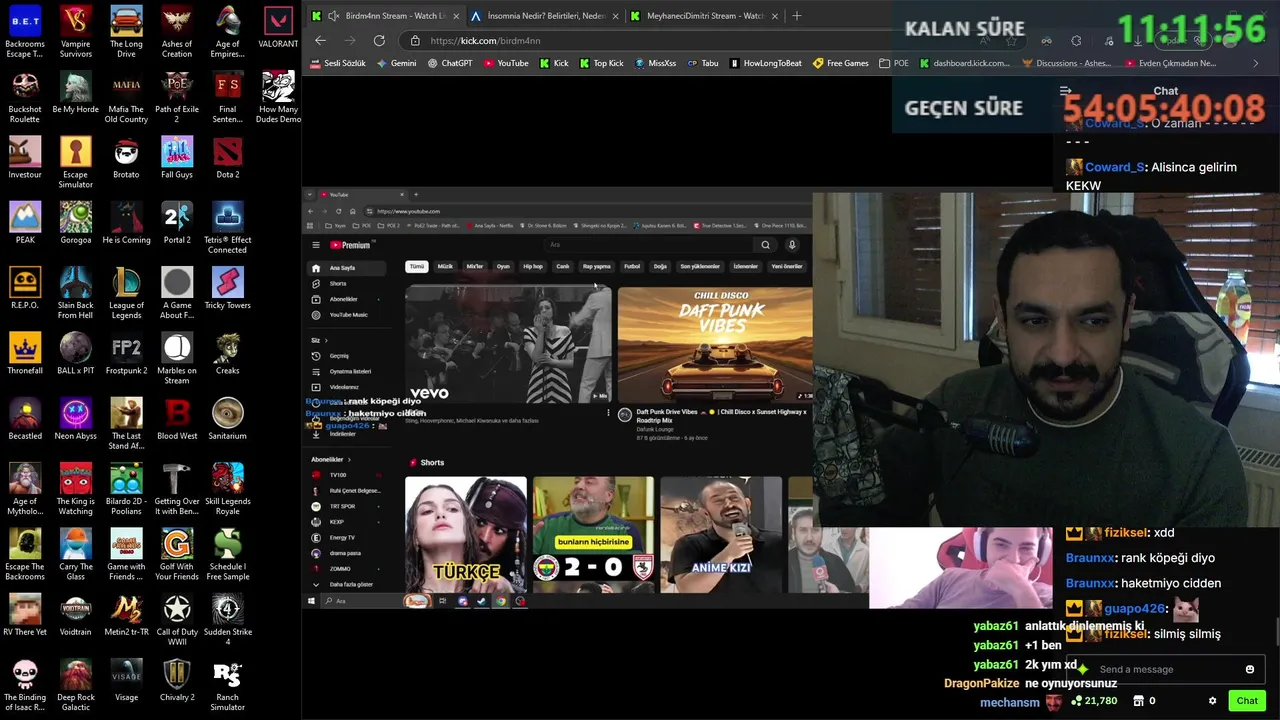Click the Windows Start button in stream
This screenshot has height=720, width=1280.
coord(311,601)
